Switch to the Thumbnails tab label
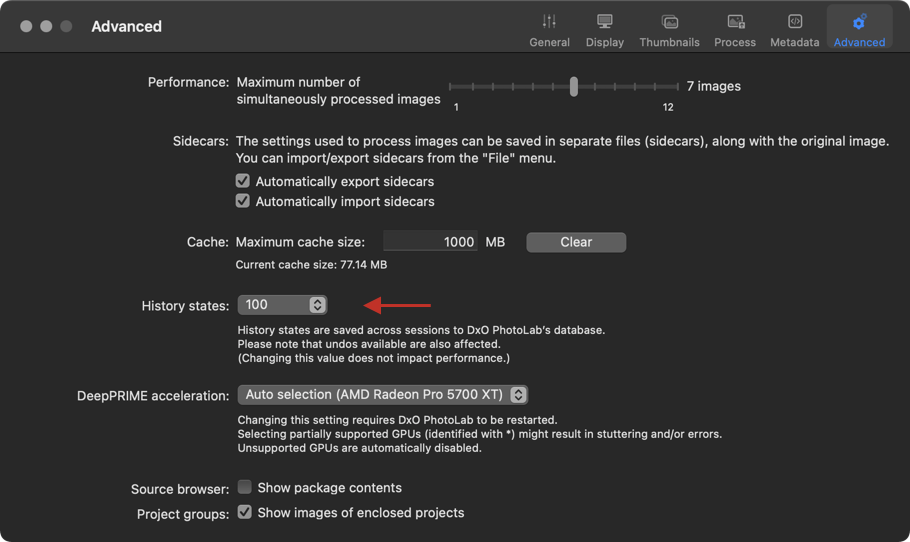This screenshot has width=910, height=542. point(670,42)
